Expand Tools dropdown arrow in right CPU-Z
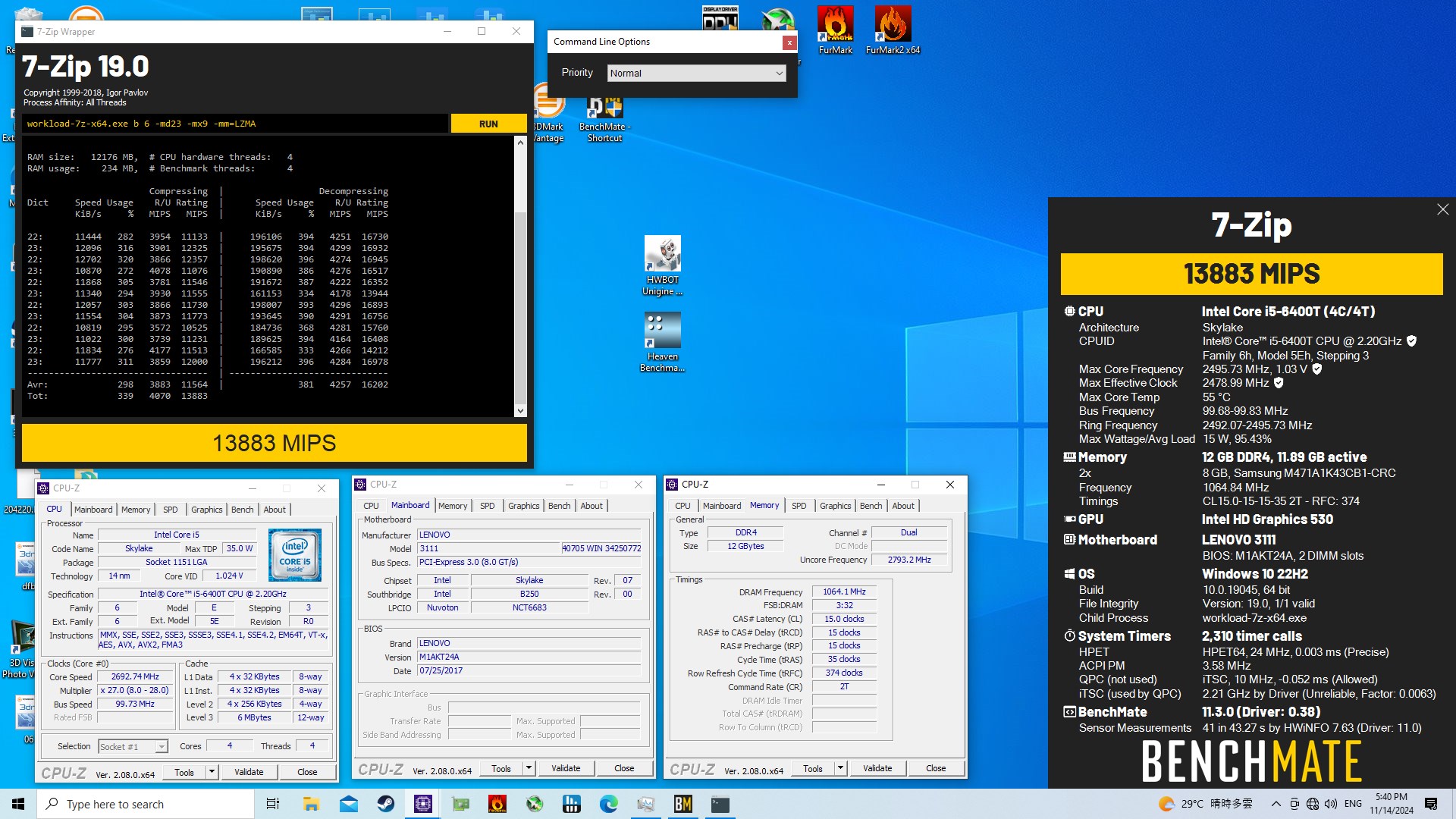Screen dimensions: 1456x819 pos(840,769)
